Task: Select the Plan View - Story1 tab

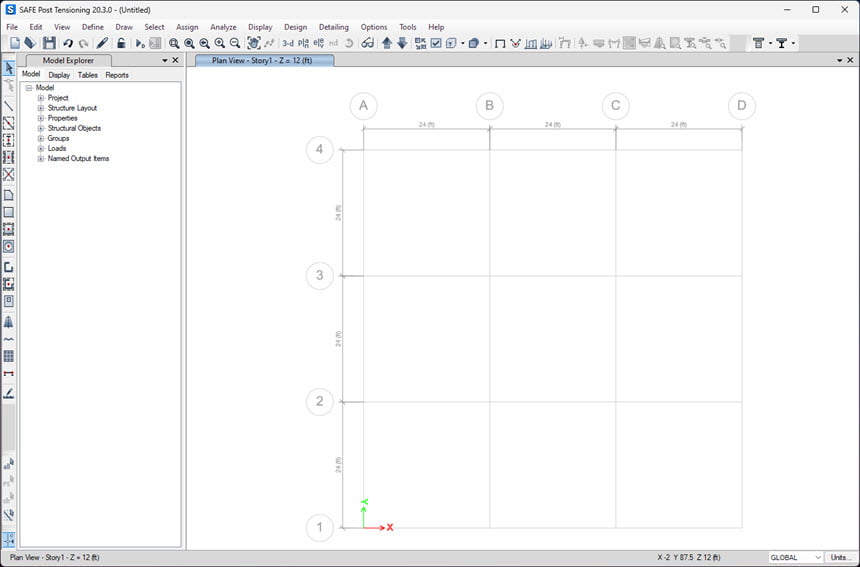Action: (262, 60)
